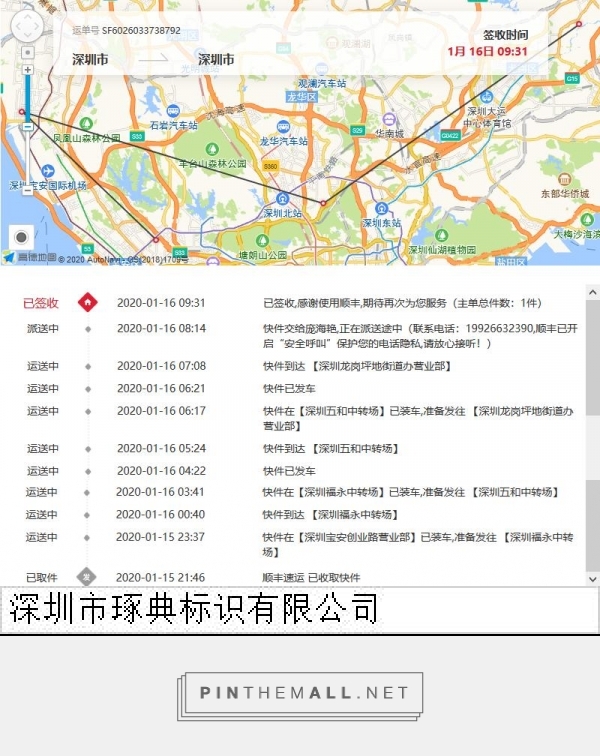Click the 深圳仙湖植物园 green icon
The width and height of the screenshot is (600, 756).
pyautogui.click(x=441, y=235)
